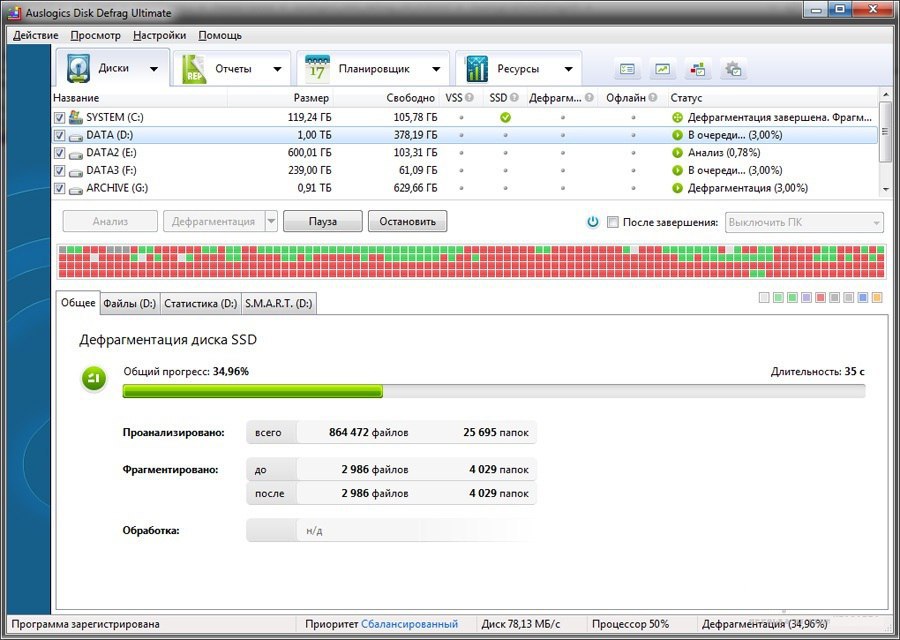Screen dimensions: 900x640
Task: Open the Просмотр menu
Action: 95,36
